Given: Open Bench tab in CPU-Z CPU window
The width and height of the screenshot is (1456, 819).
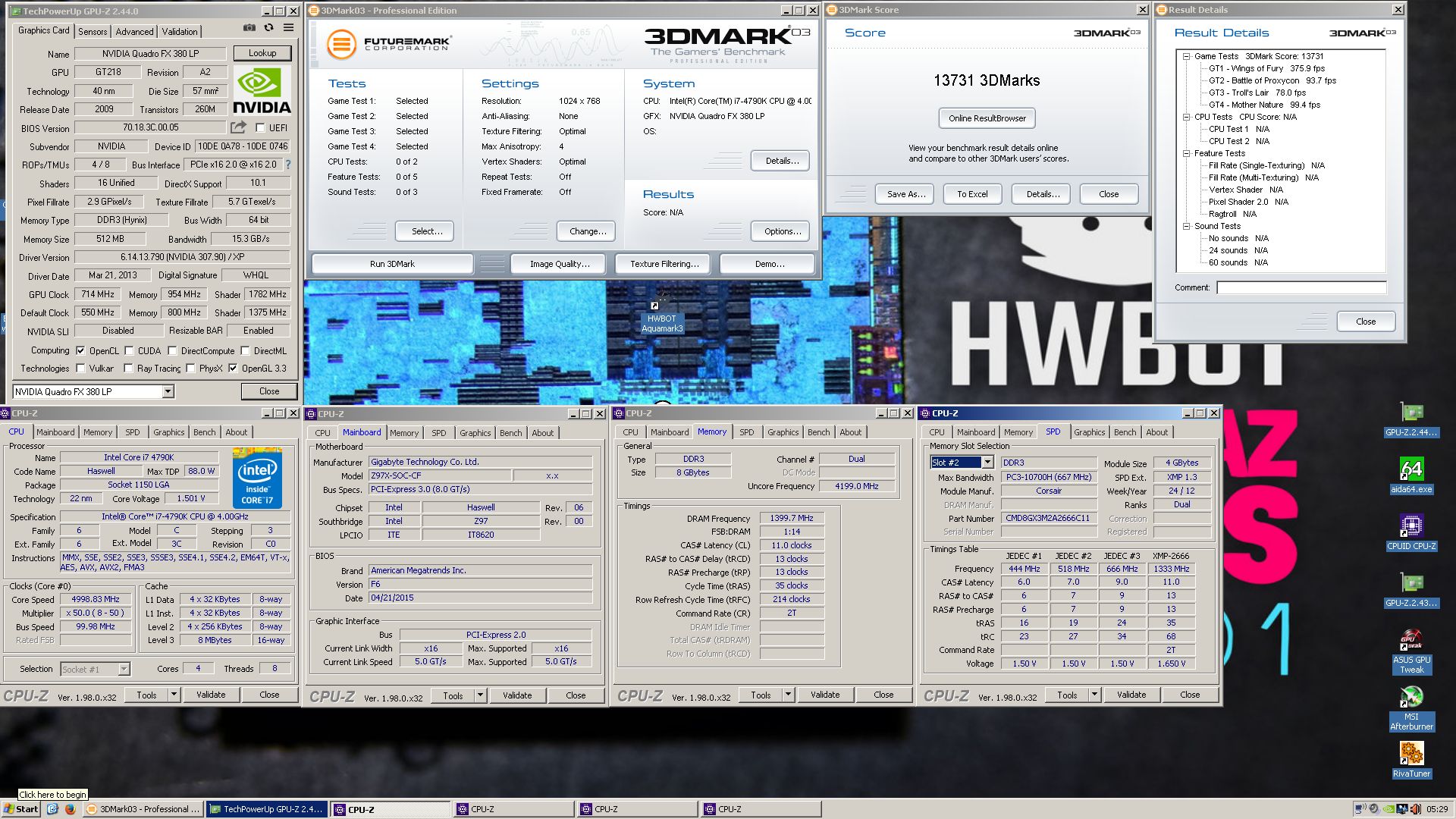Looking at the screenshot, I should tap(204, 432).
